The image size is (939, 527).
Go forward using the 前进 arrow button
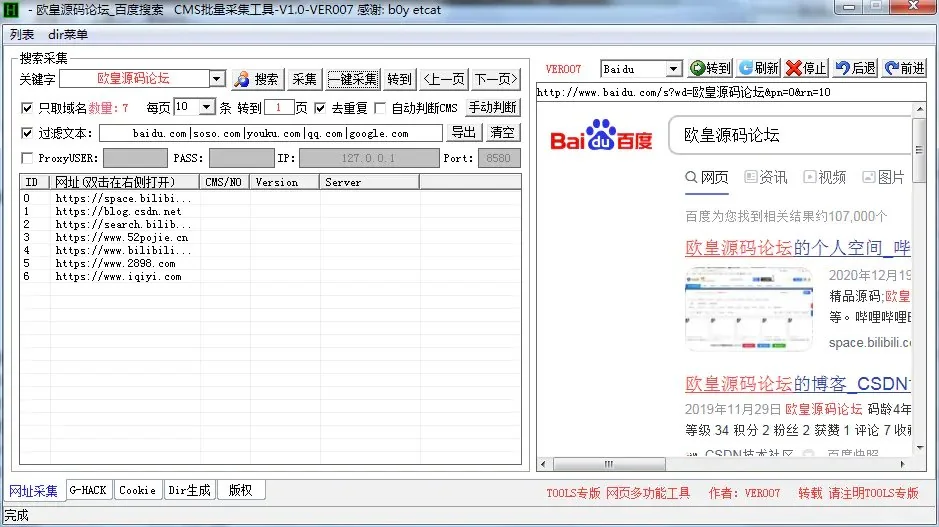(x=903, y=68)
